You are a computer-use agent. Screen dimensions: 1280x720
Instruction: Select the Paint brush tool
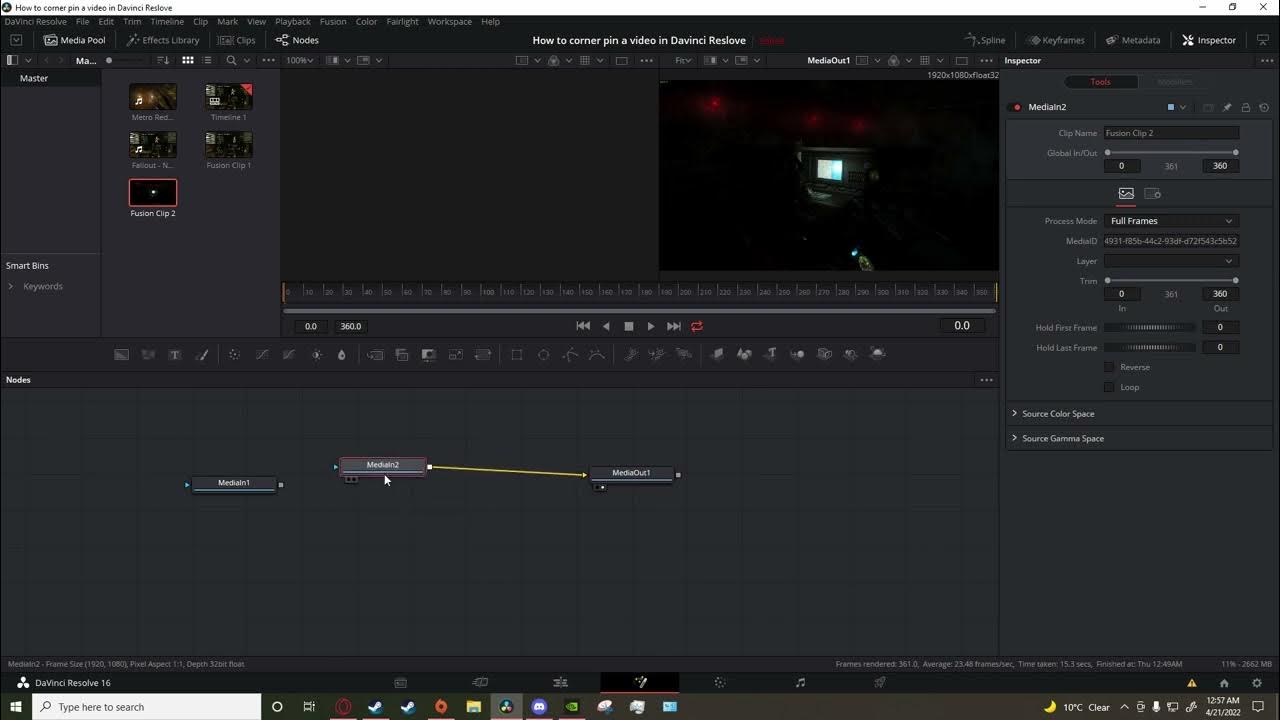(202, 354)
